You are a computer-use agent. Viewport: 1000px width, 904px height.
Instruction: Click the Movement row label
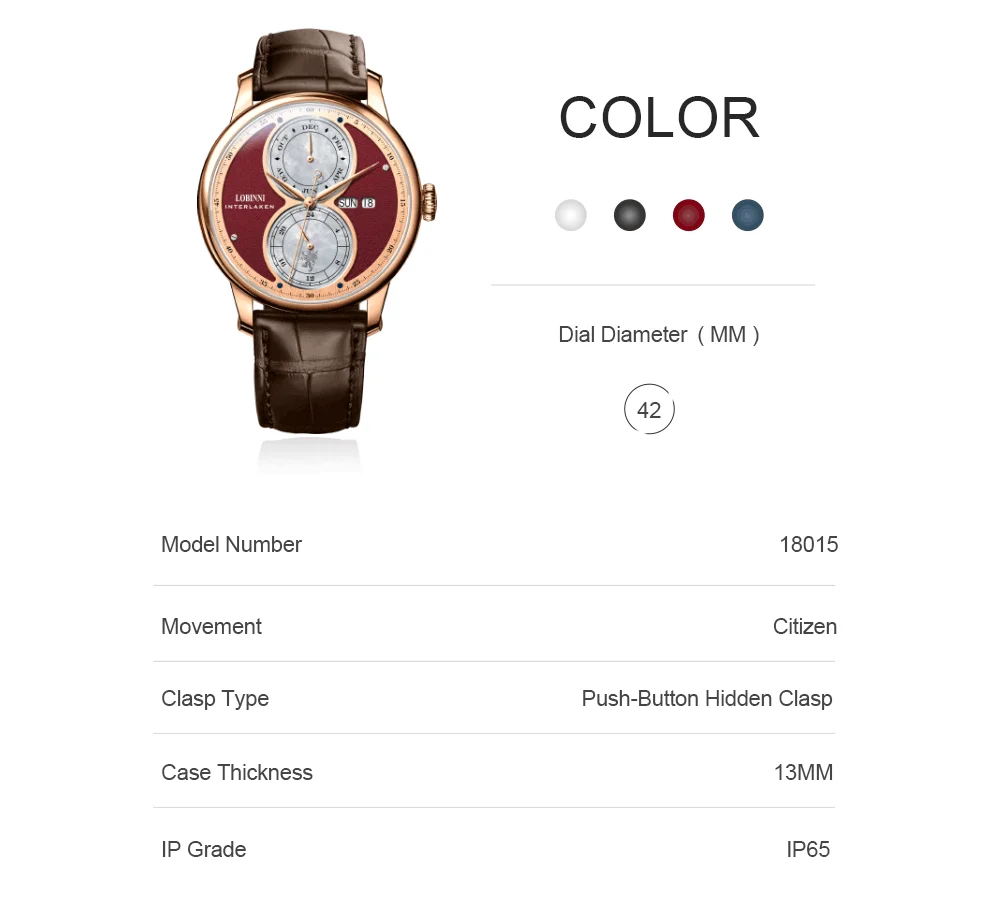(x=211, y=626)
